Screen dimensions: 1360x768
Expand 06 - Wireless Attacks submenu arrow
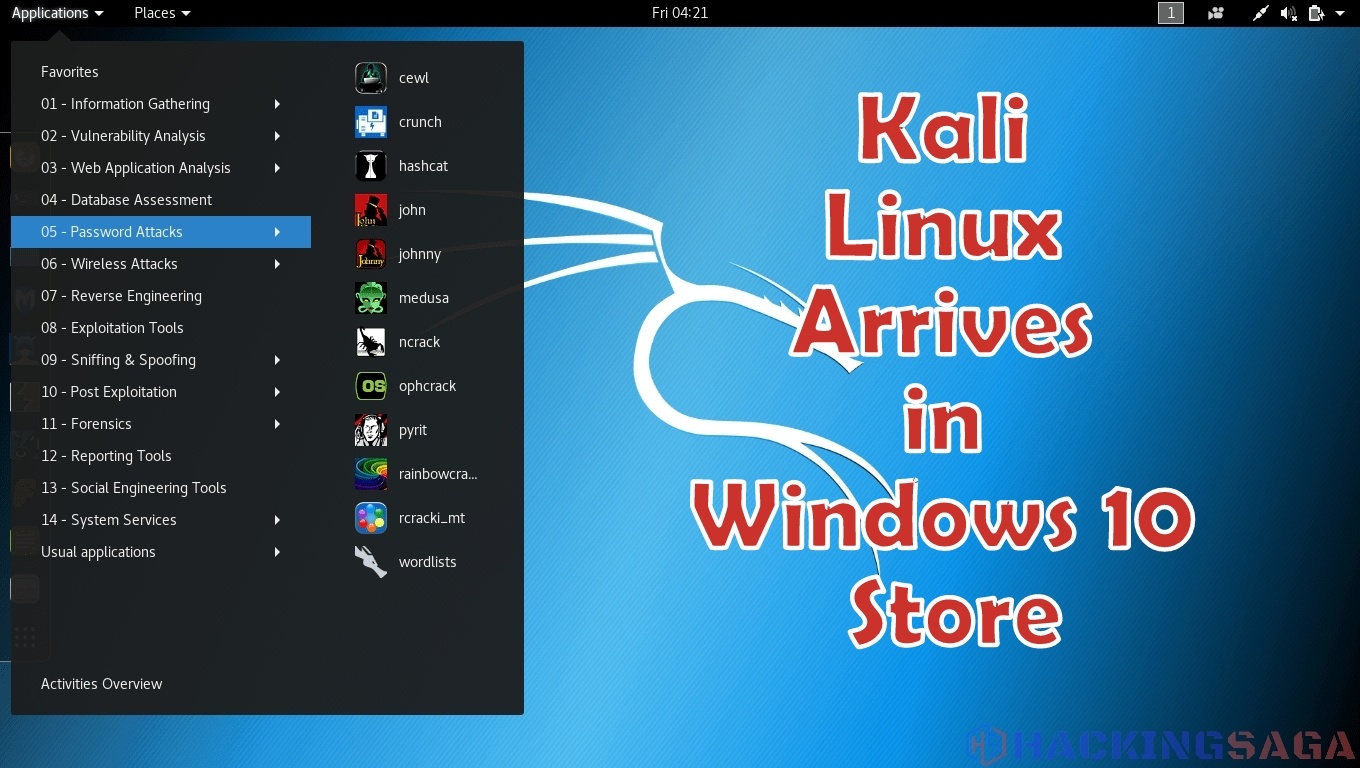[x=277, y=264]
